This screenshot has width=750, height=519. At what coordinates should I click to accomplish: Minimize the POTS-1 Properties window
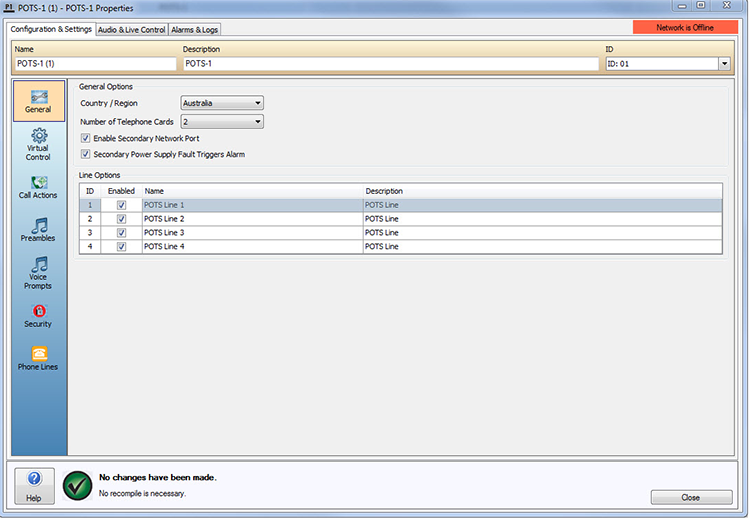click(683, 6)
